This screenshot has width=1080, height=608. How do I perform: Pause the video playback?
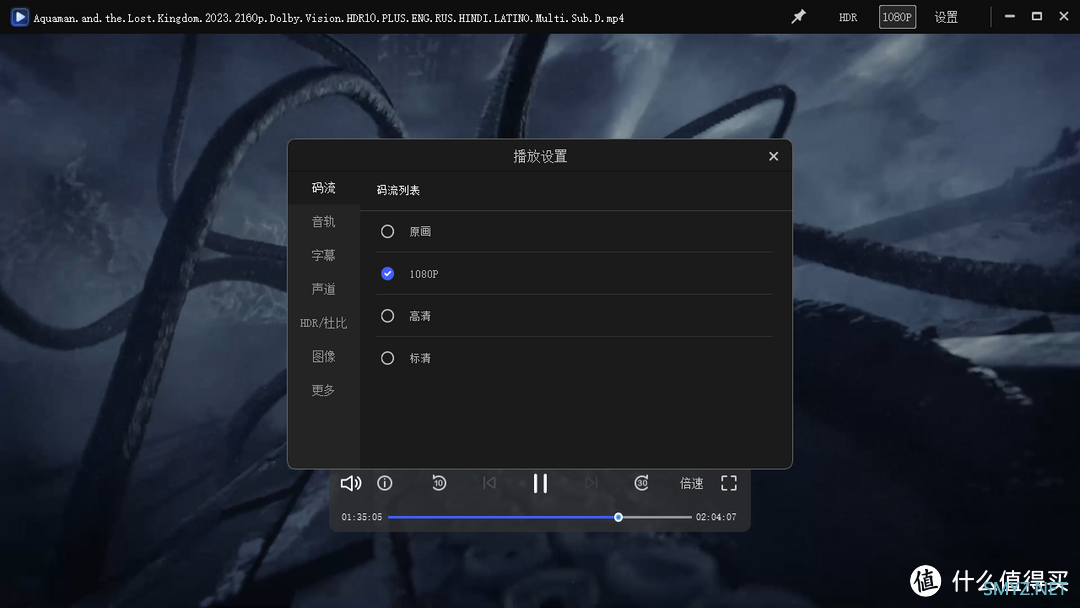point(541,483)
